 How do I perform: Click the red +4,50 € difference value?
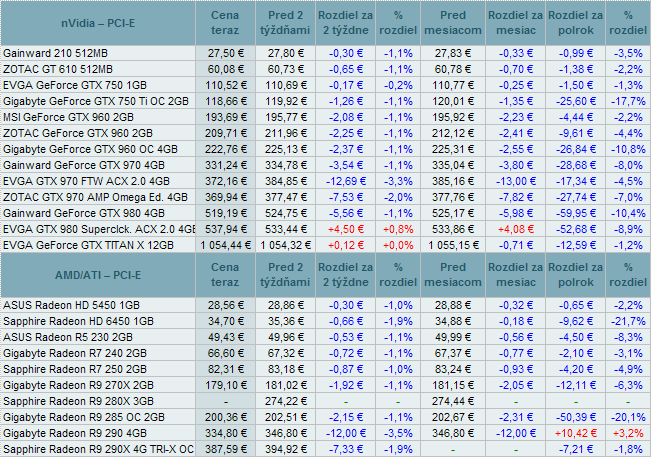pos(345,229)
